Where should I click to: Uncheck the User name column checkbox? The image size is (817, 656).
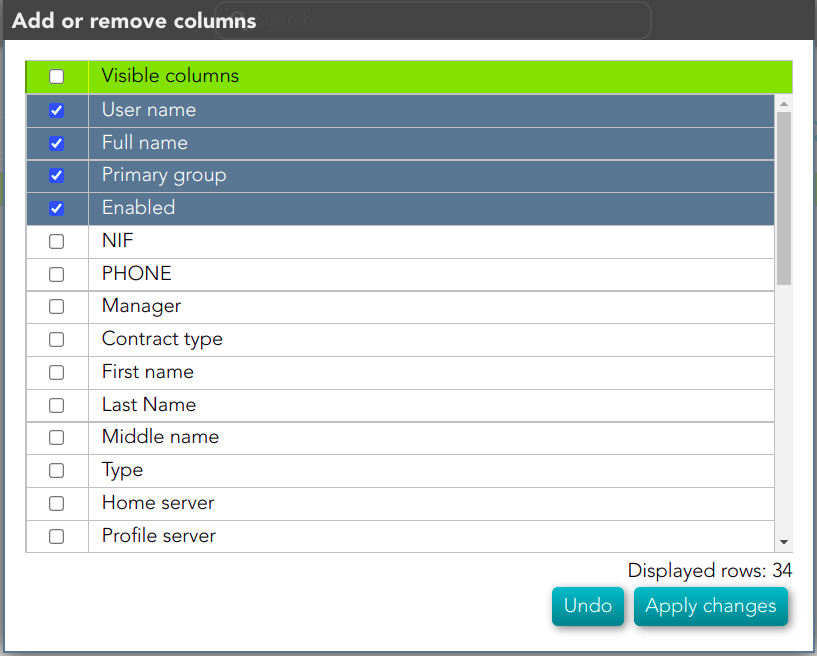[x=56, y=110]
